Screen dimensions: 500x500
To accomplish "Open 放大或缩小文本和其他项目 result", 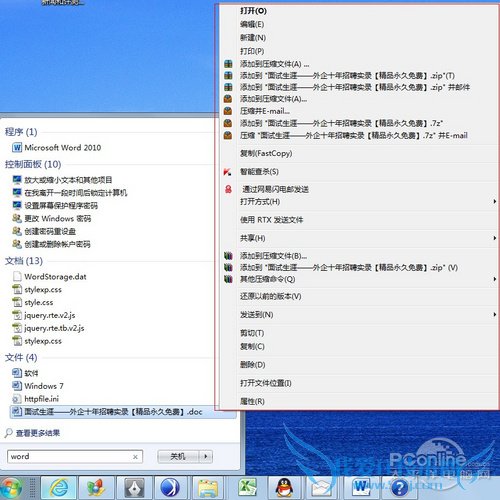I will 68,180.
